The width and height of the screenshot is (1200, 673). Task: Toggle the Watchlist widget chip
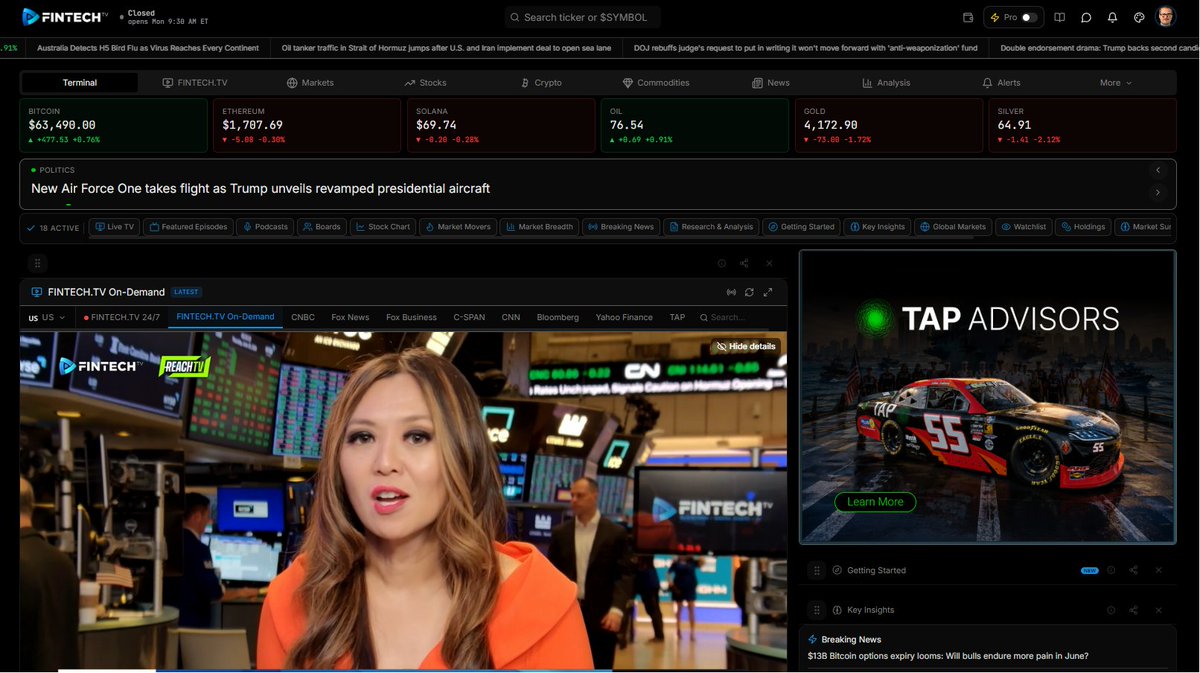1023,227
